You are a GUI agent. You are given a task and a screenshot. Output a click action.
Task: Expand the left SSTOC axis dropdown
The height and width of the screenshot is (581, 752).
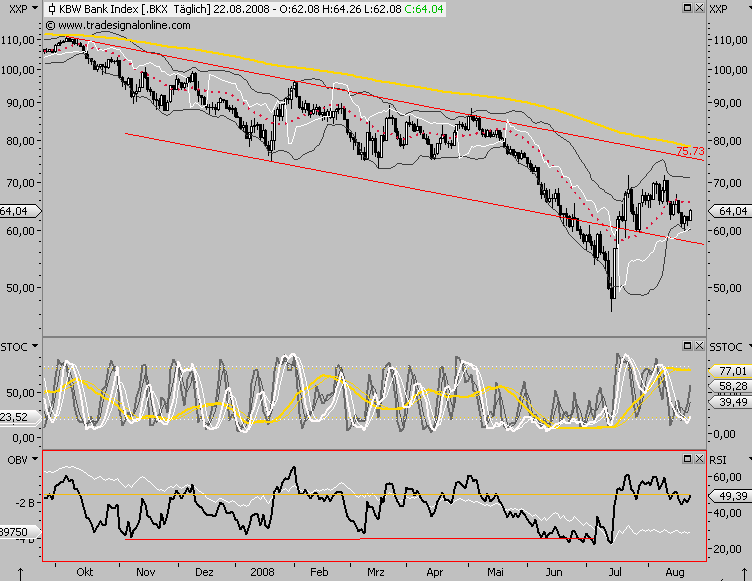click(33, 345)
